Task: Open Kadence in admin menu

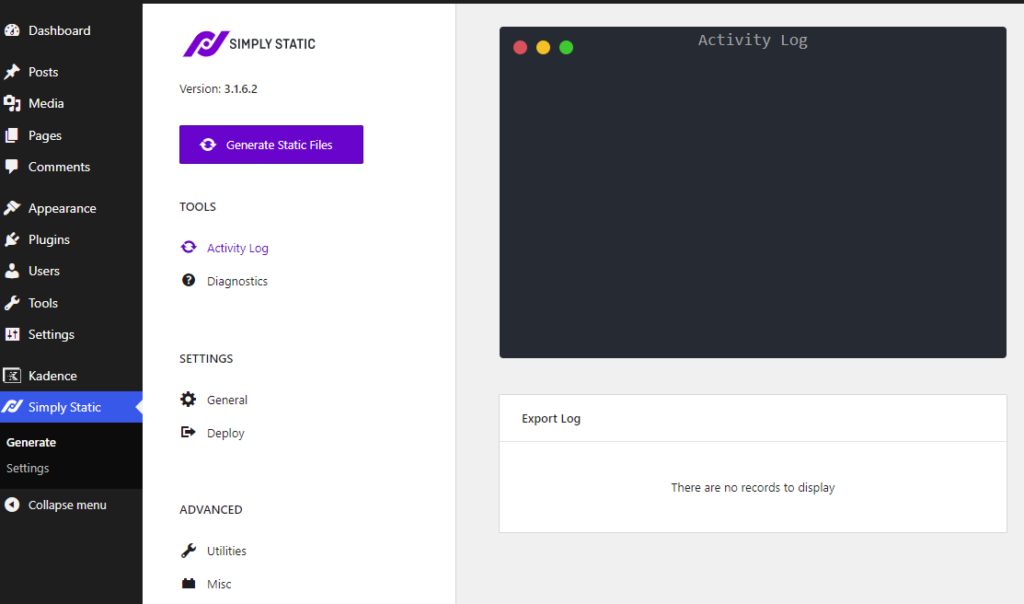Action: (52, 375)
